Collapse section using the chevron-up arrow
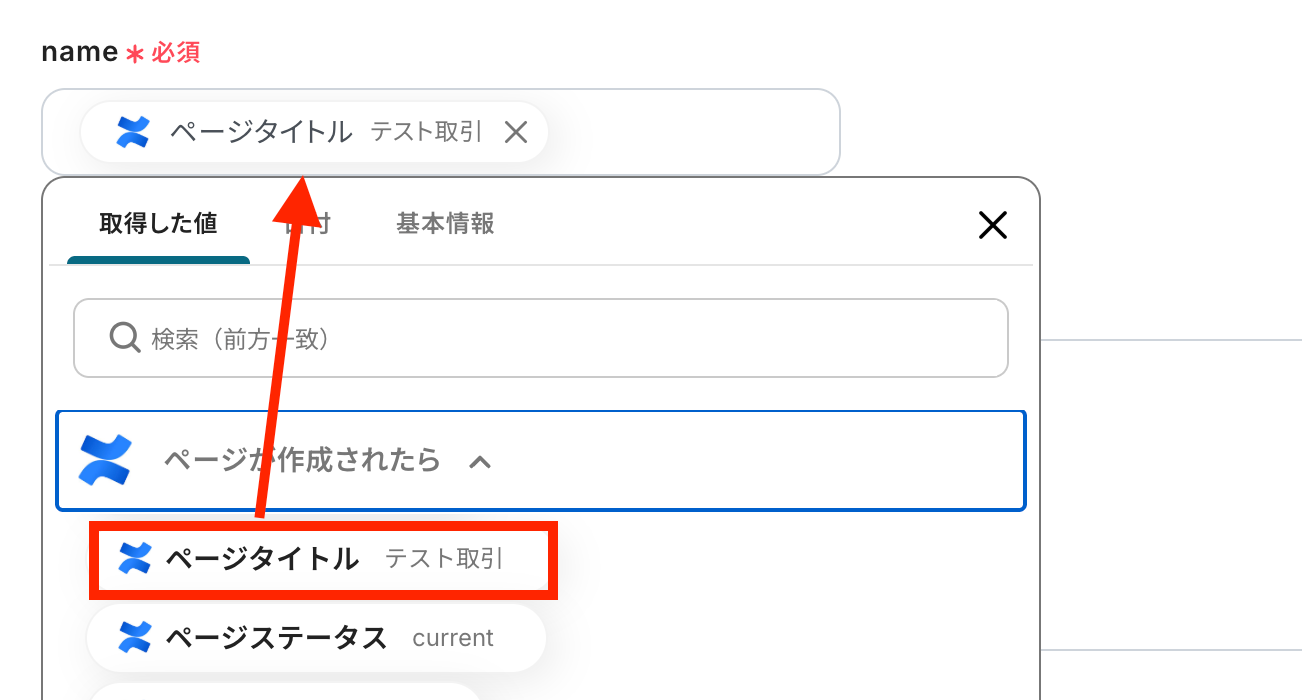The height and width of the screenshot is (700, 1302). coord(480,461)
